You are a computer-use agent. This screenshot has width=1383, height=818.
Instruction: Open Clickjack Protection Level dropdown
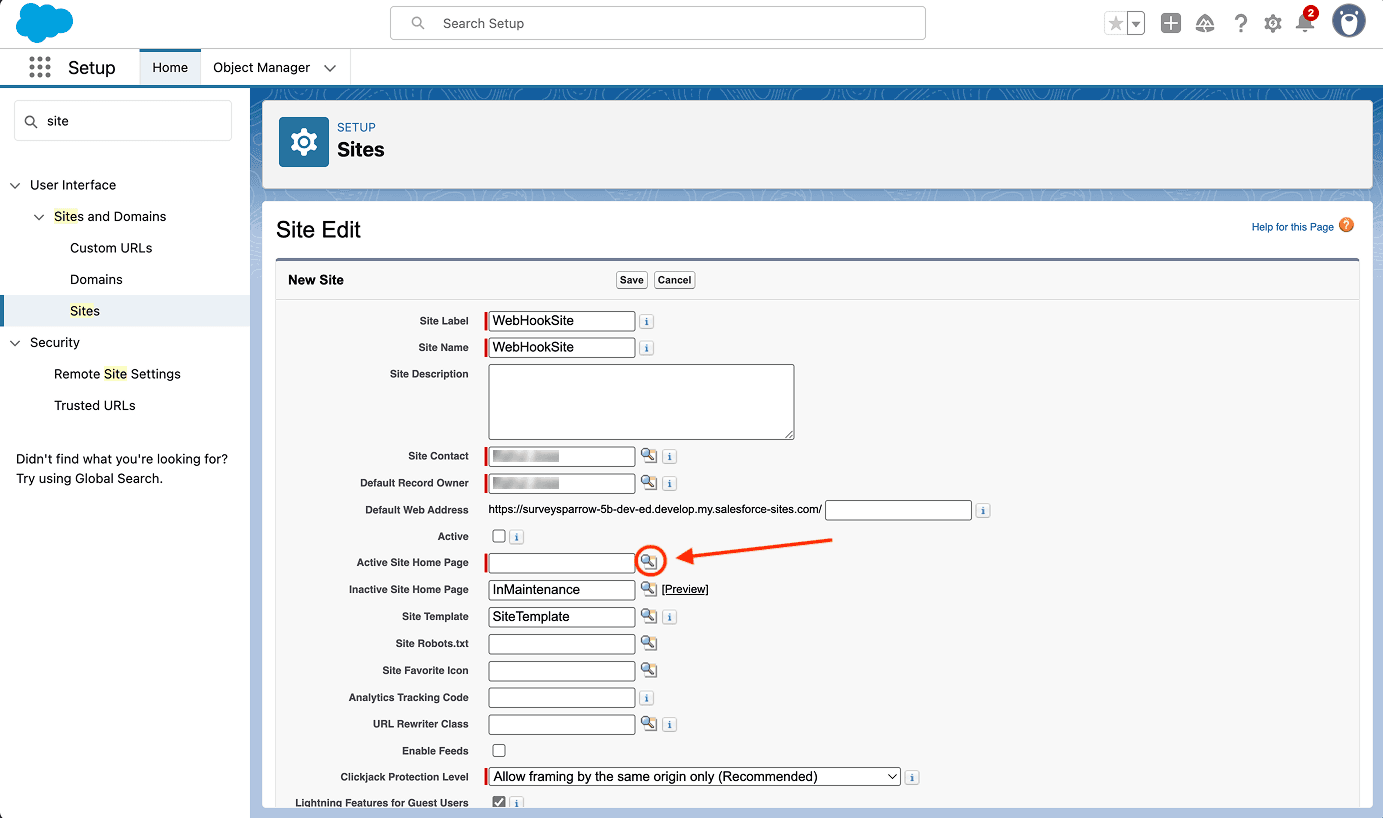tap(694, 777)
